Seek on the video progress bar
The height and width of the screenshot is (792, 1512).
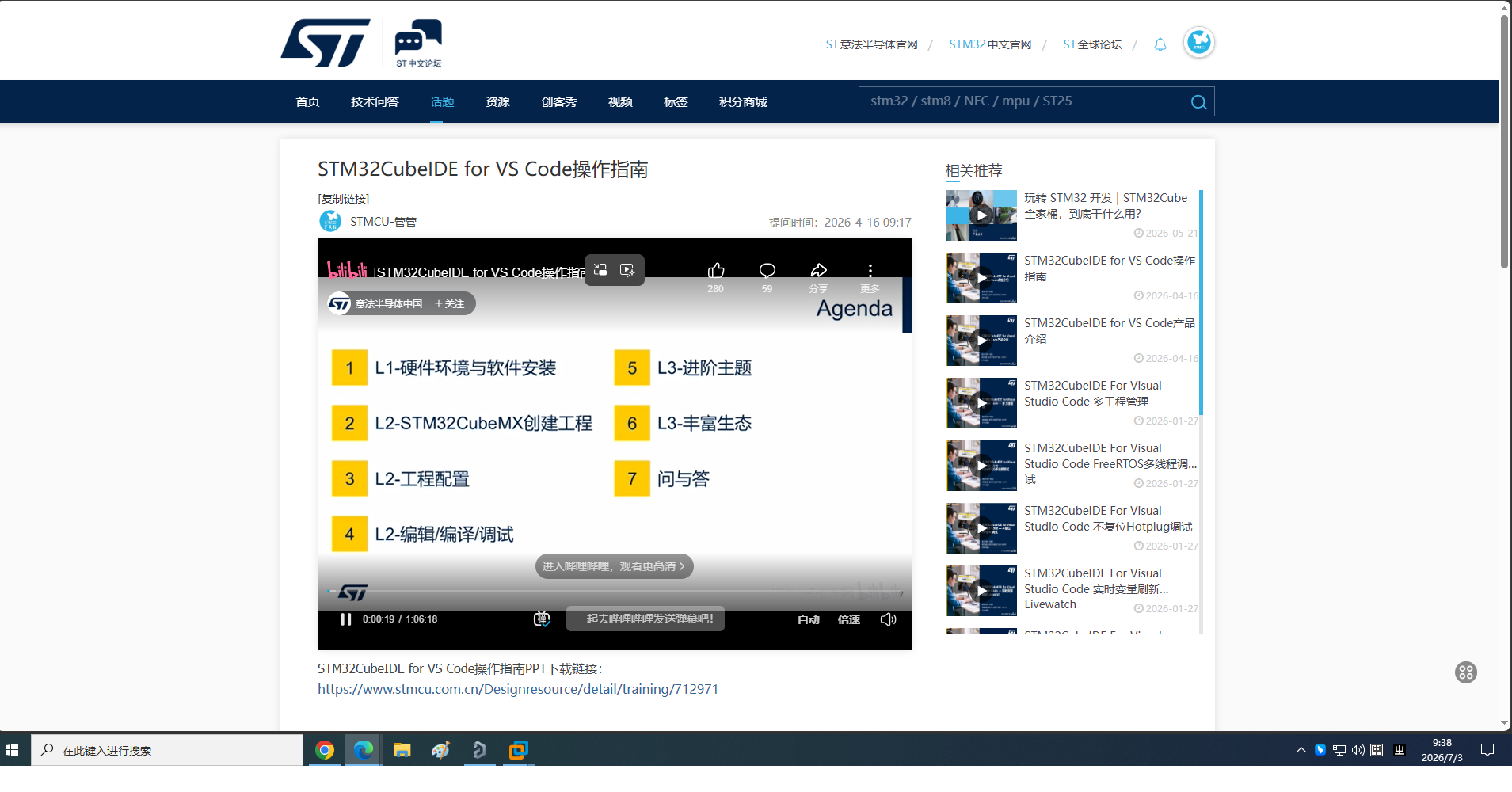(x=615, y=592)
